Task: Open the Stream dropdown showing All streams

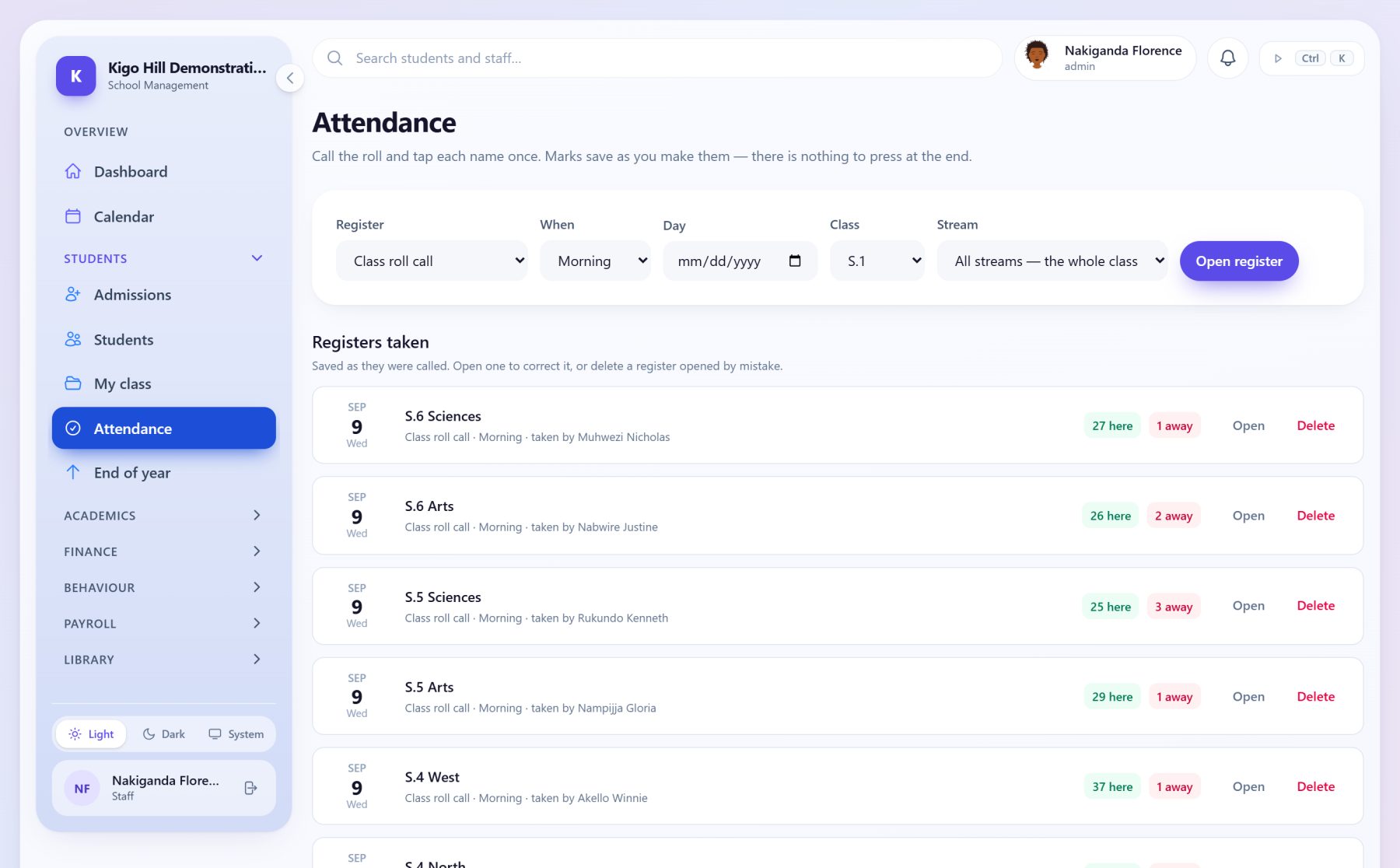Action: click(1052, 261)
